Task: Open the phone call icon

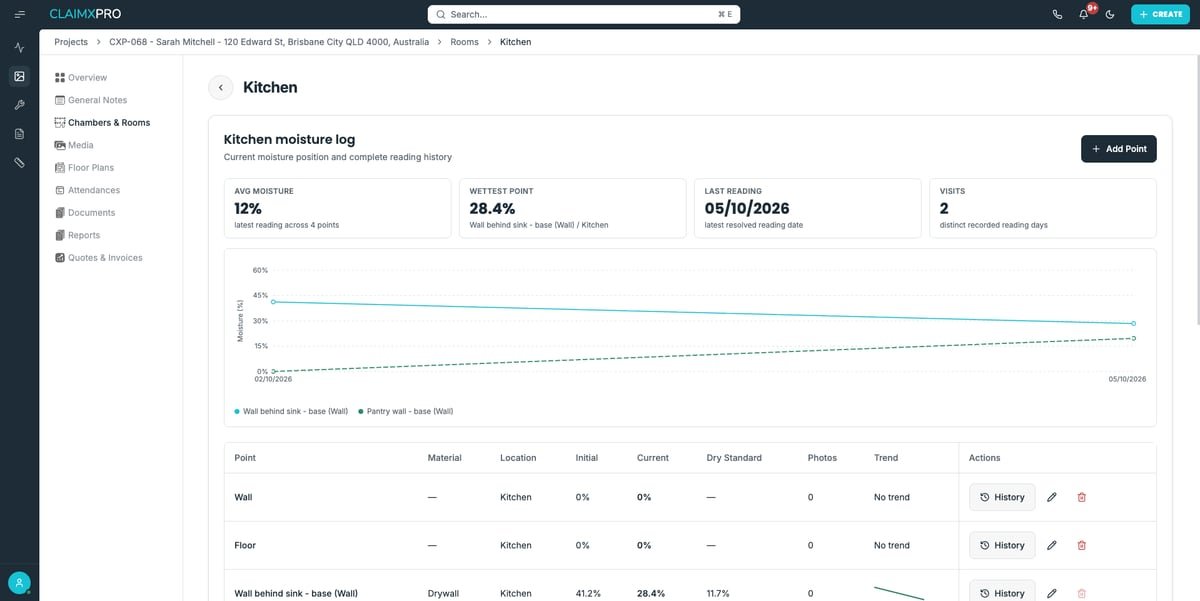Action: click(1058, 14)
